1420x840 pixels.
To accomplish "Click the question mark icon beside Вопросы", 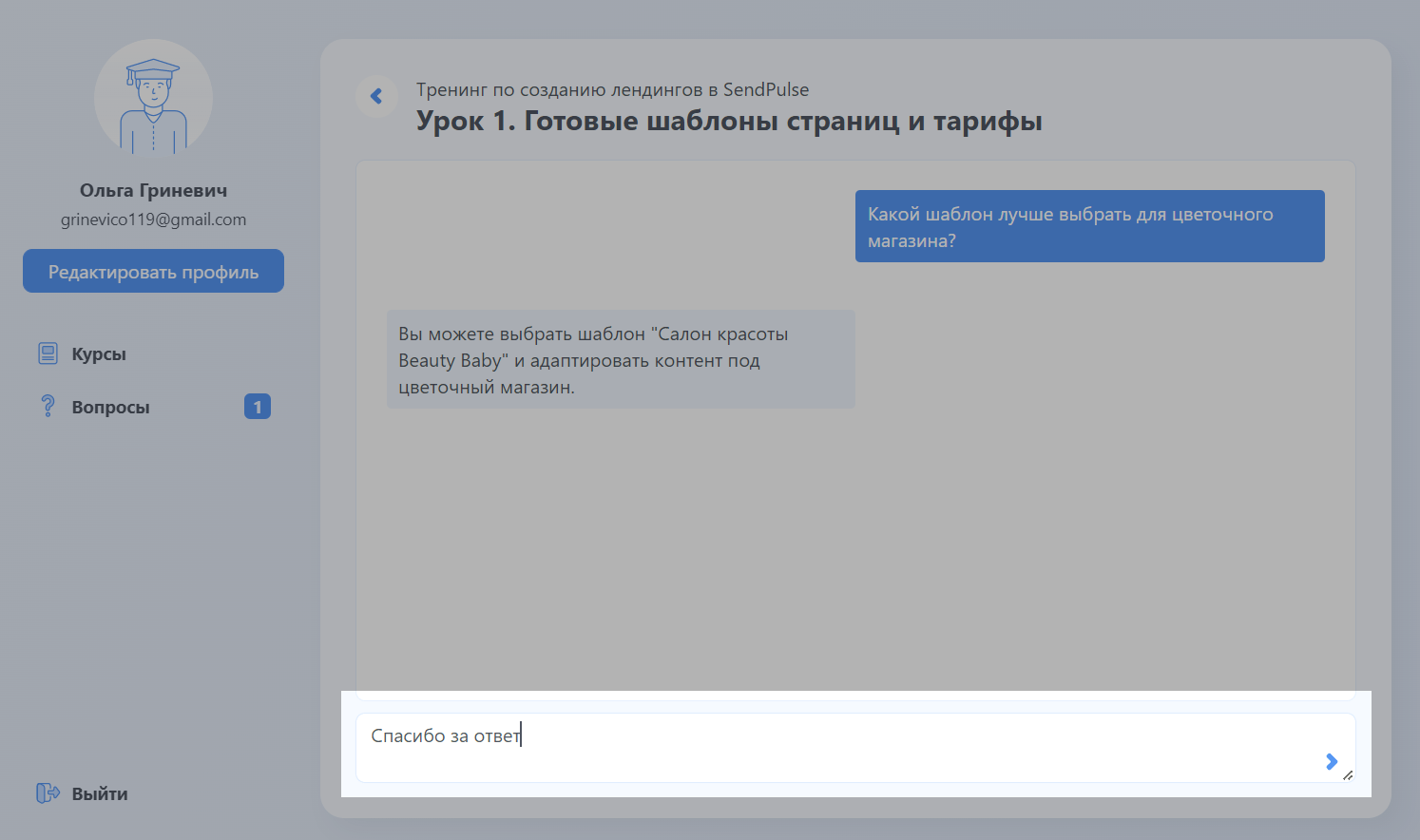I will point(48,407).
